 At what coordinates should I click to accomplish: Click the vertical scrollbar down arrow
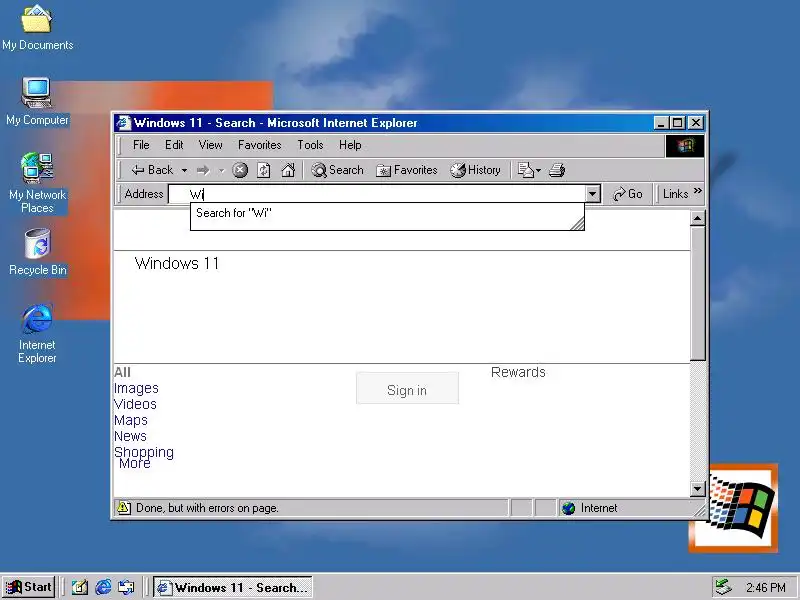[x=697, y=488]
